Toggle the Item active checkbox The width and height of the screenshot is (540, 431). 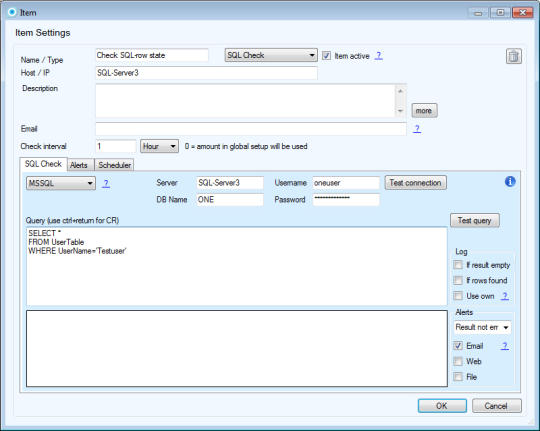coord(326,55)
